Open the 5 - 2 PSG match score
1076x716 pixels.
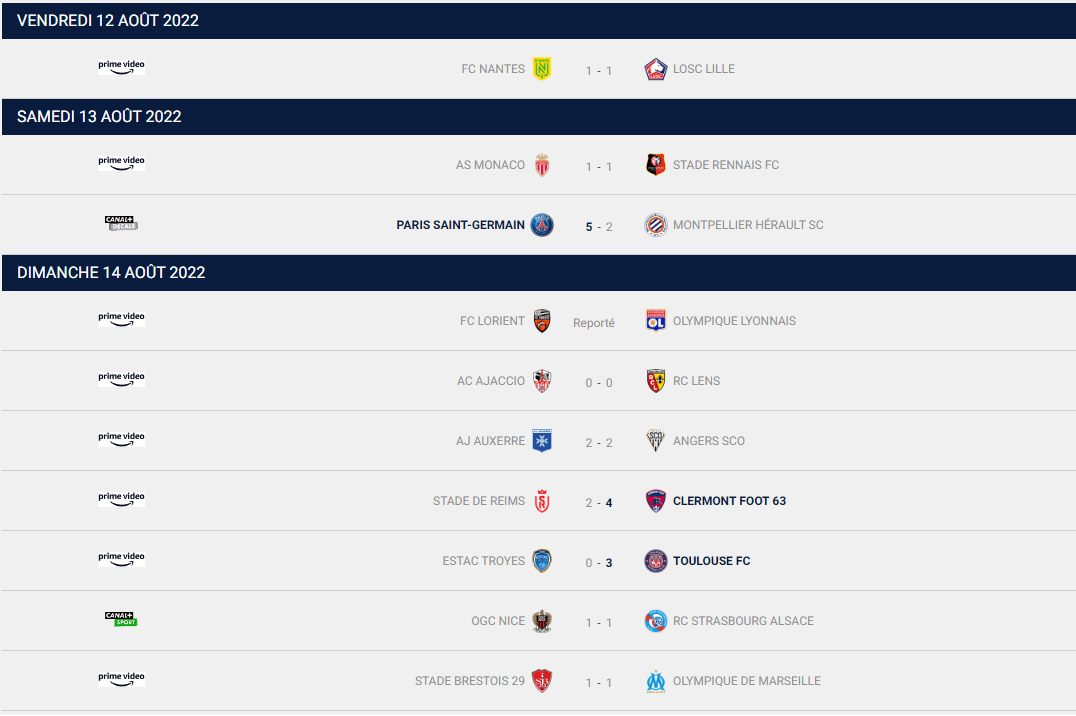point(599,227)
